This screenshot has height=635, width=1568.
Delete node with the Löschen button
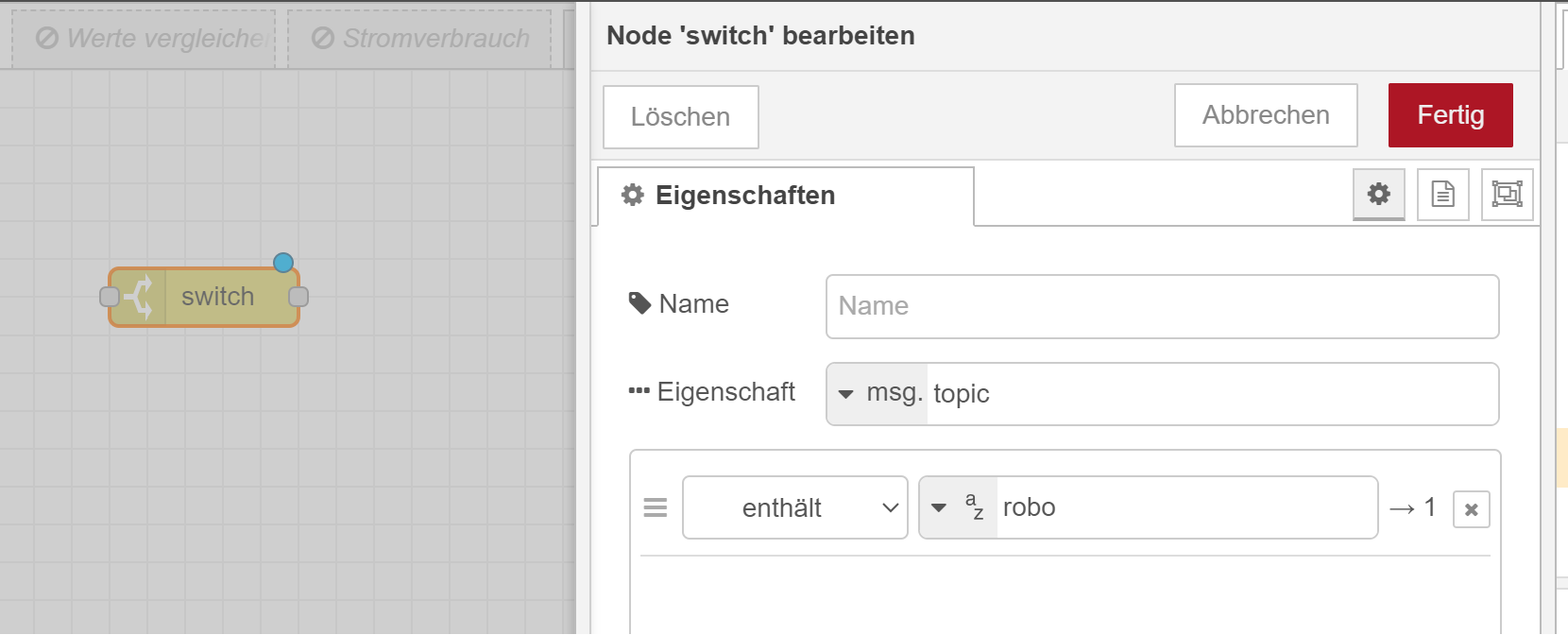680,117
